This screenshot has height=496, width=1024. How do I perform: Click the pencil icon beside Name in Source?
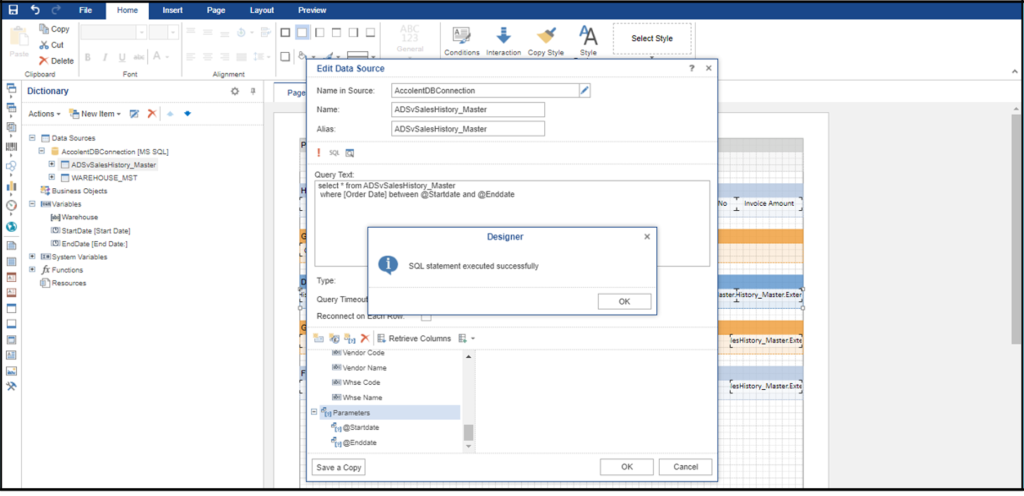coord(585,91)
